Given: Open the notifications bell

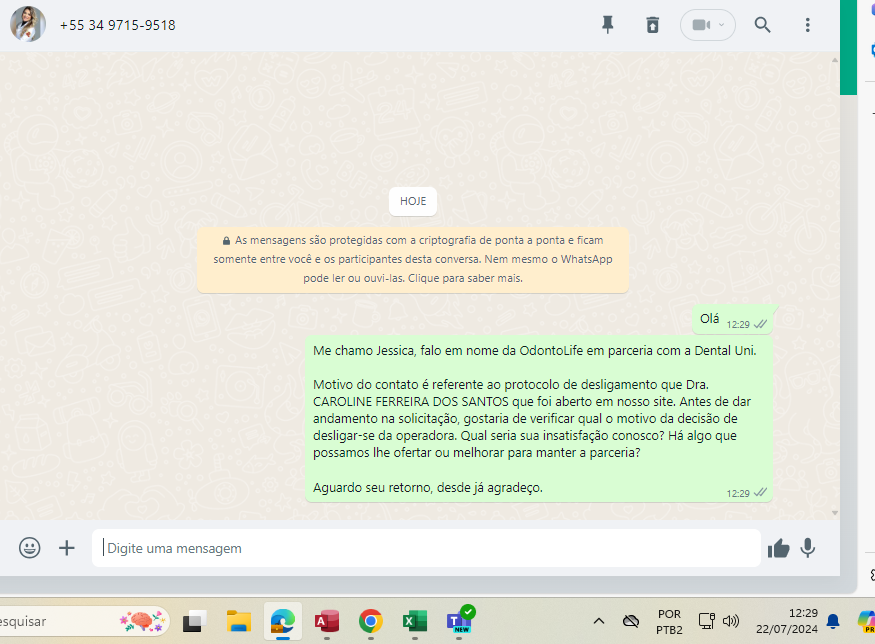Looking at the screenshot, I should pos(833,621).
